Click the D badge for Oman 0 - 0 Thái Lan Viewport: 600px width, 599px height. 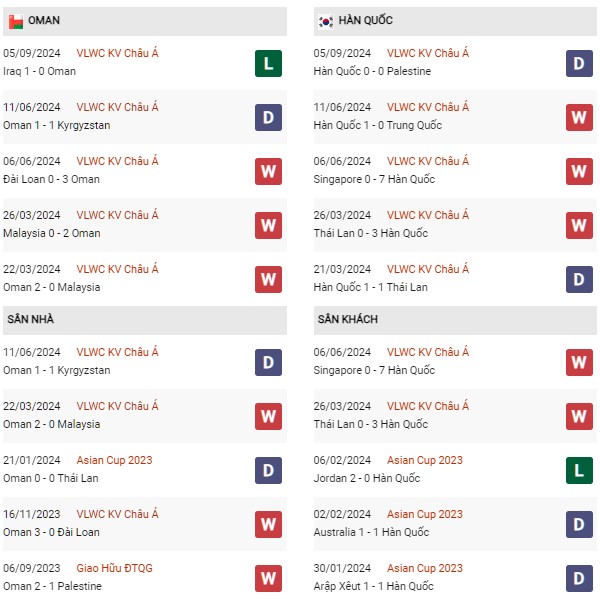[268, 470]
